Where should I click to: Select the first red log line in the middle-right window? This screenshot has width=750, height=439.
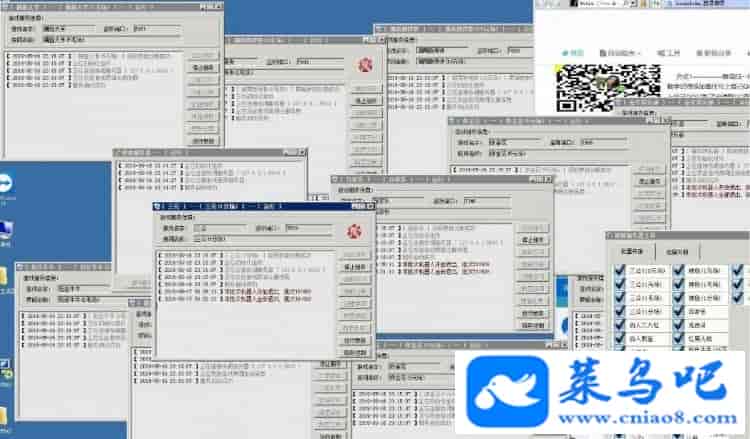click(x=434, y=264)
